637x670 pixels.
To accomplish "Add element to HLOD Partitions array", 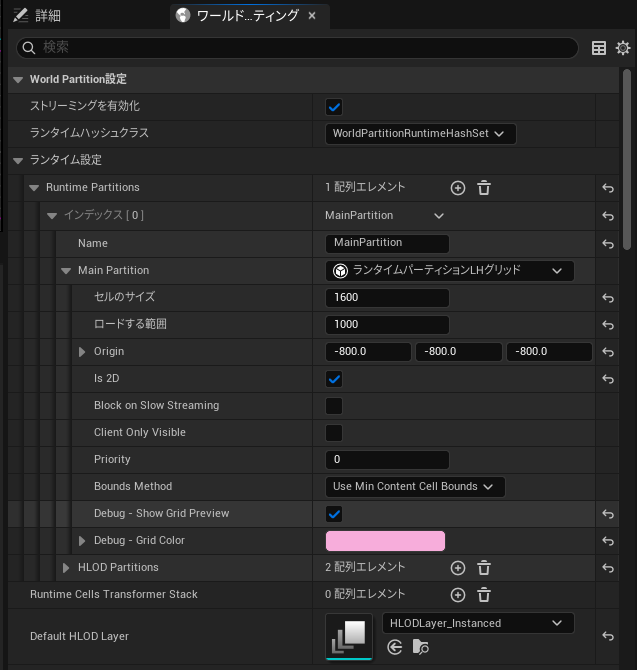I will coord(458,568).
